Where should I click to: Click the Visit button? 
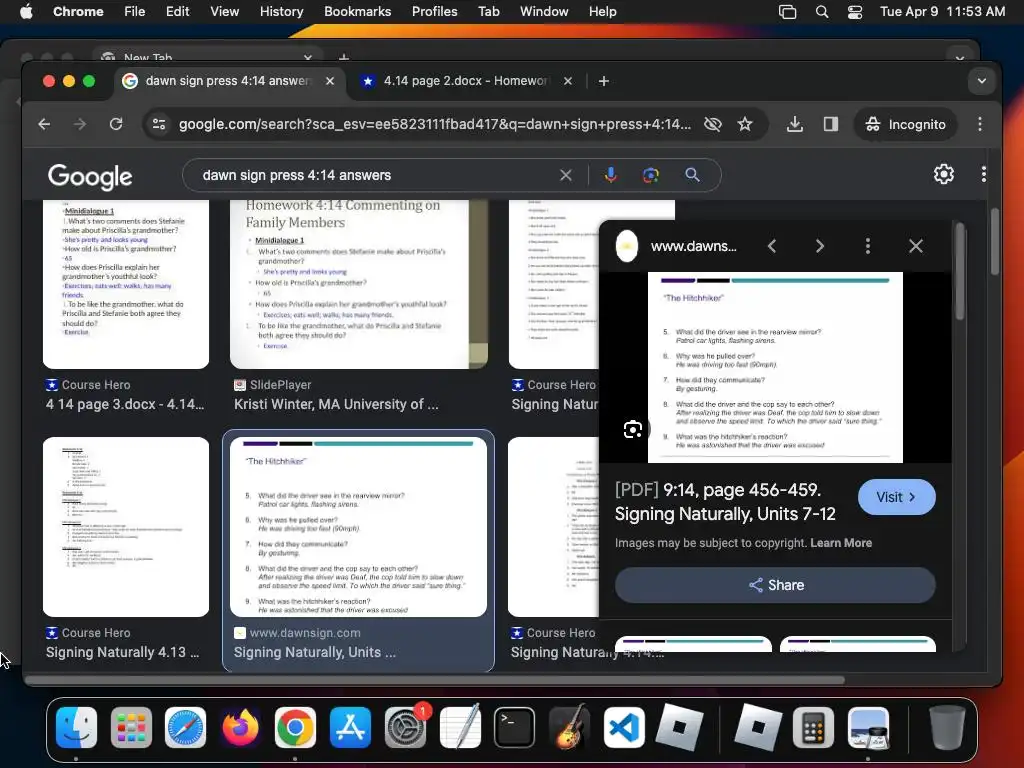pos(897,497)
